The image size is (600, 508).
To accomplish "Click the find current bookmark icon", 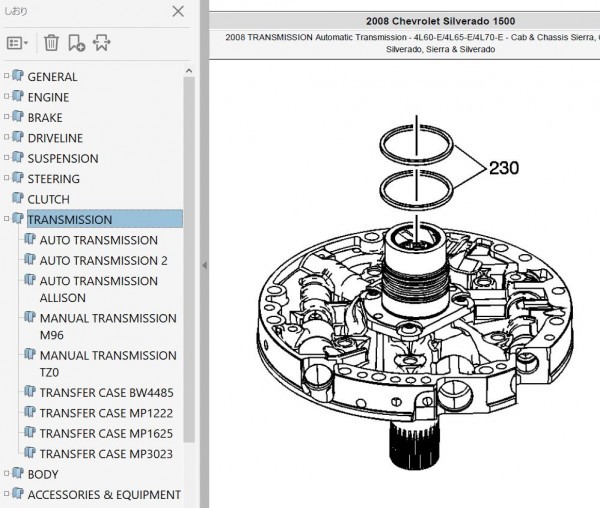I will click(101, 42).
